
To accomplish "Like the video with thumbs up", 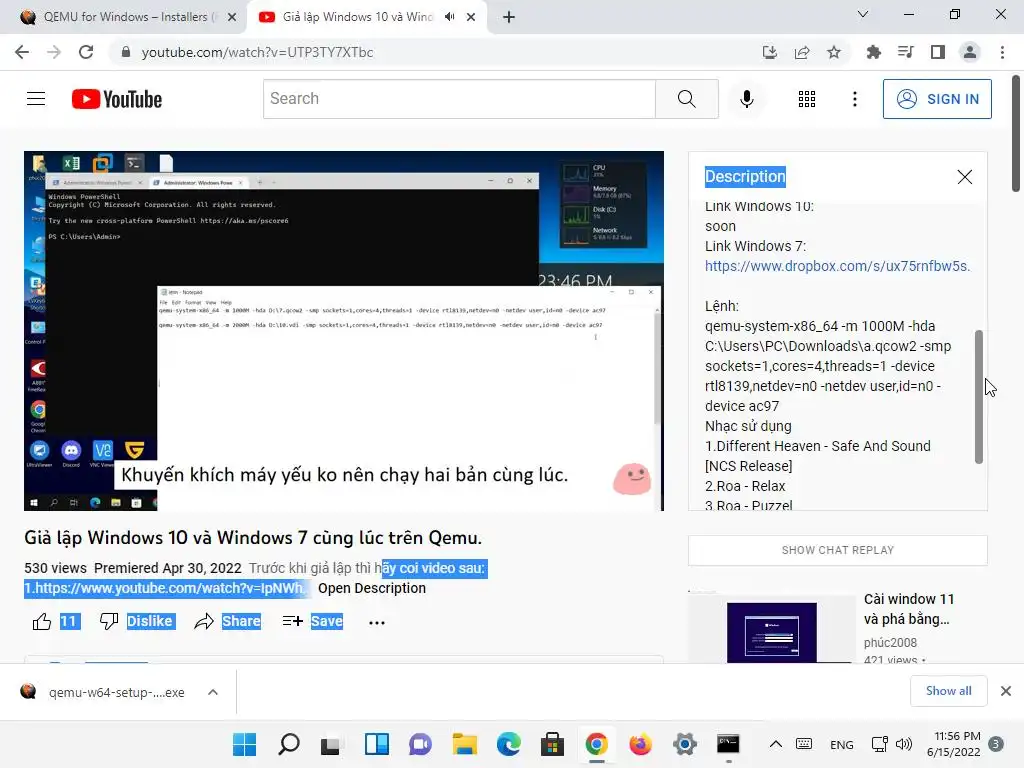I will pos(42,621).
